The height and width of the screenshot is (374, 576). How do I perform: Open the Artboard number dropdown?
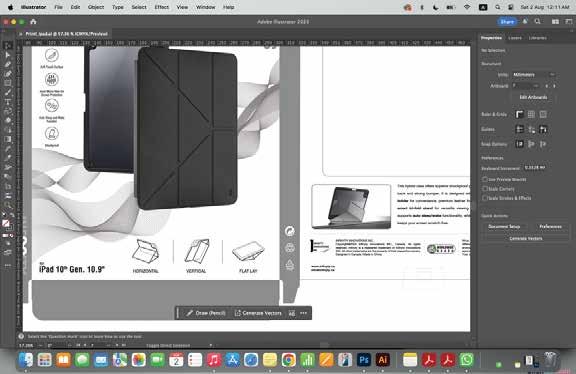tap(526, 86)
